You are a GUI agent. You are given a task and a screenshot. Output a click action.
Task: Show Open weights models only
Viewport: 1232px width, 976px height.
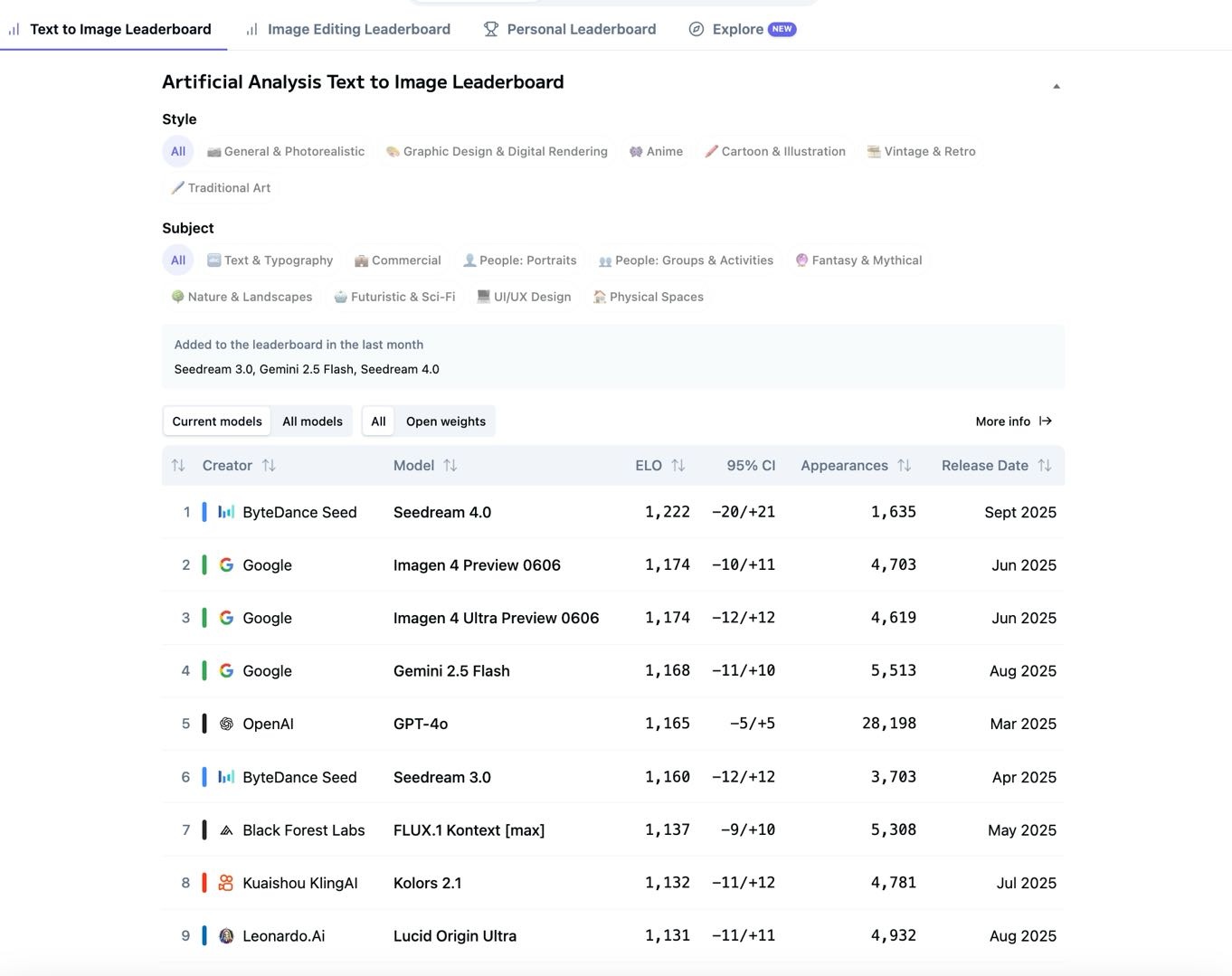(x=446, y=422)
